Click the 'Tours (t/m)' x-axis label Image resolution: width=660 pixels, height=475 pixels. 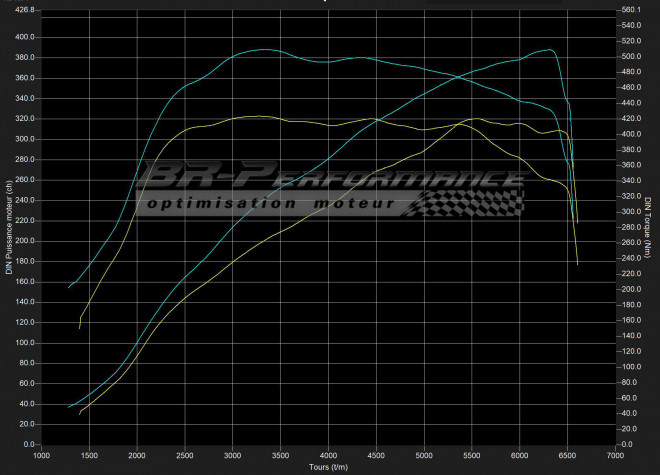point(328,466)
